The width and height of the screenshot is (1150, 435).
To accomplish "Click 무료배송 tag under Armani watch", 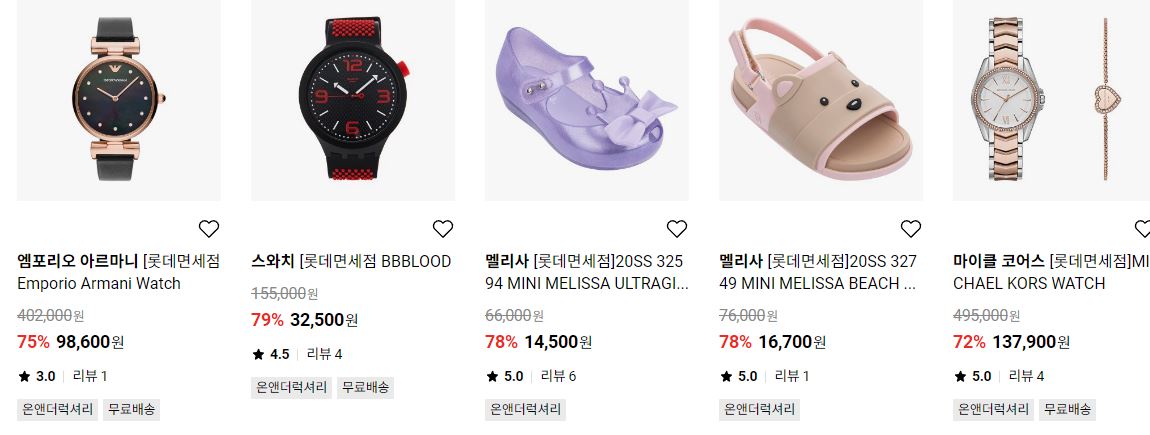I will coord(132,409).
